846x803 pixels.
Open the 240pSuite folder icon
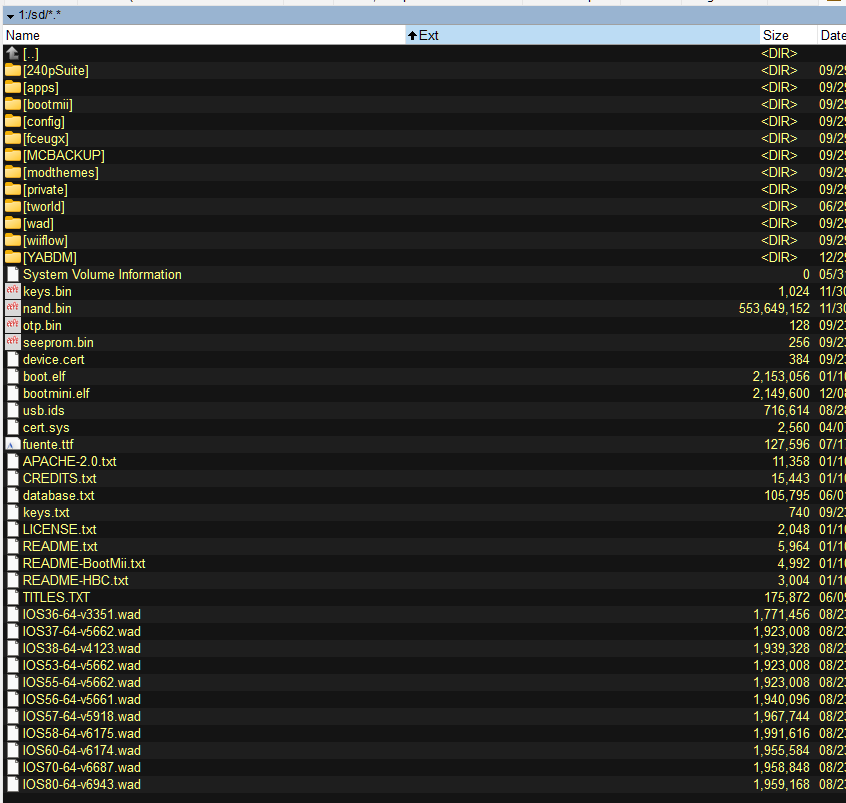[13, 71]
